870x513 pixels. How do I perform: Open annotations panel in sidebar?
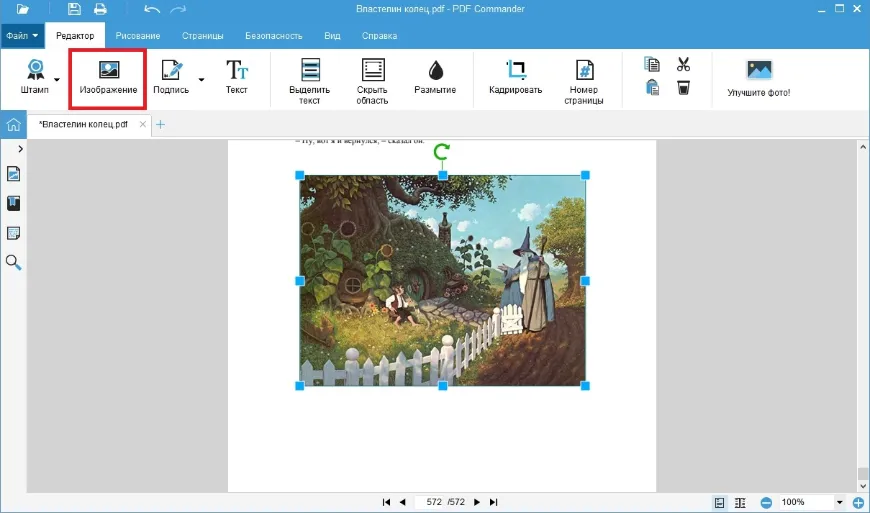13,233
